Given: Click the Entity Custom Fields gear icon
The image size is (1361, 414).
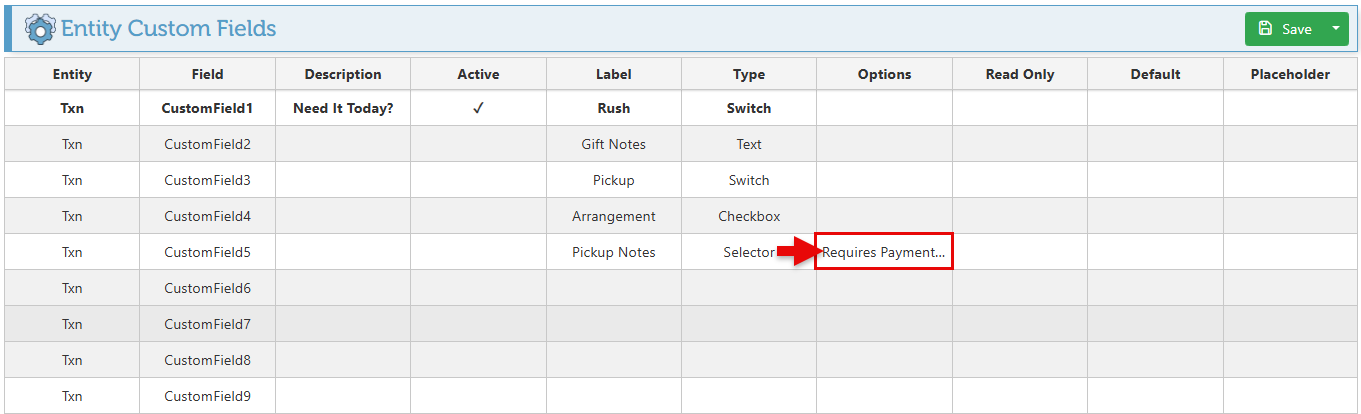Looking at the screenshot, I should [x=40, y=29].
